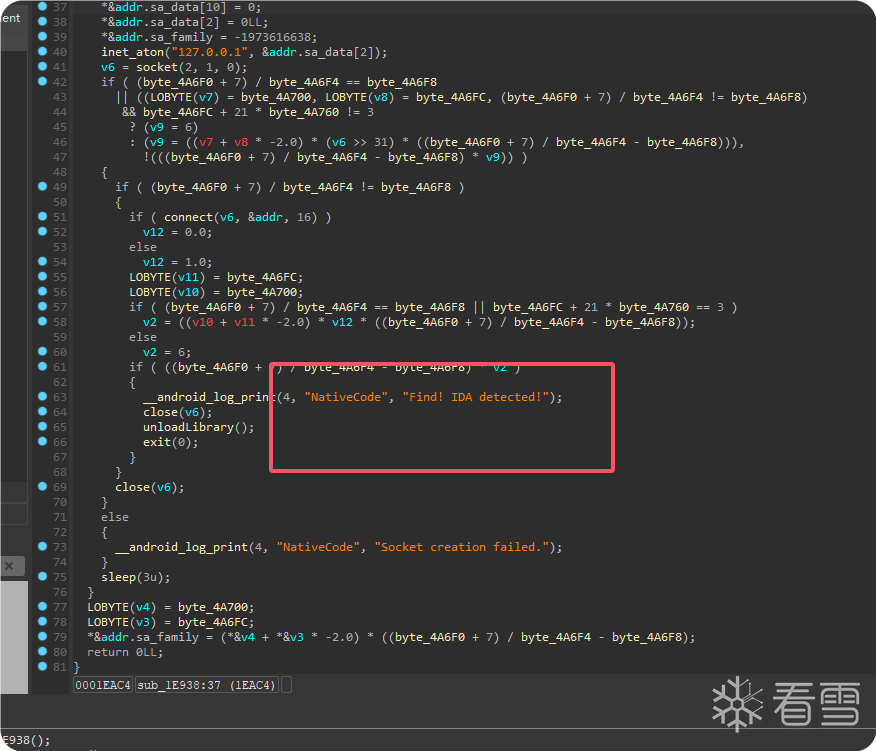This screenshot has width=876, height=751.
Task: Click the blue dot beside line 80
Action: coord(42,651)
